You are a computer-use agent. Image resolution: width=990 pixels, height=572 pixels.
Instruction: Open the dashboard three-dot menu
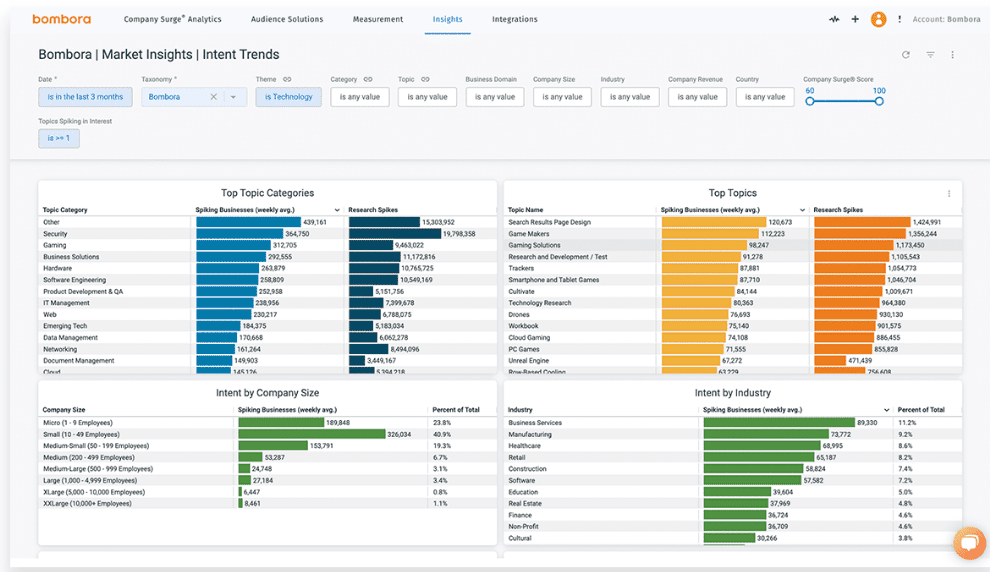(952, 55)
